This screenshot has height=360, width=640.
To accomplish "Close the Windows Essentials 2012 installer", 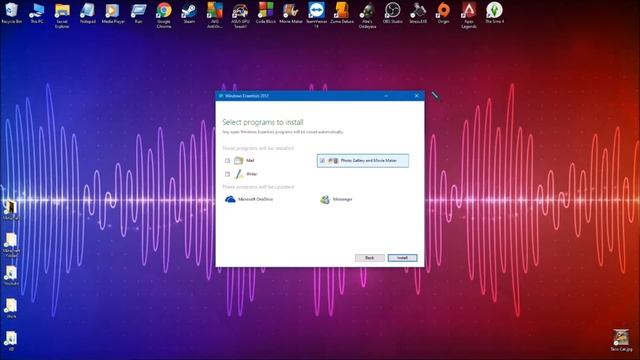I will 416,96.
